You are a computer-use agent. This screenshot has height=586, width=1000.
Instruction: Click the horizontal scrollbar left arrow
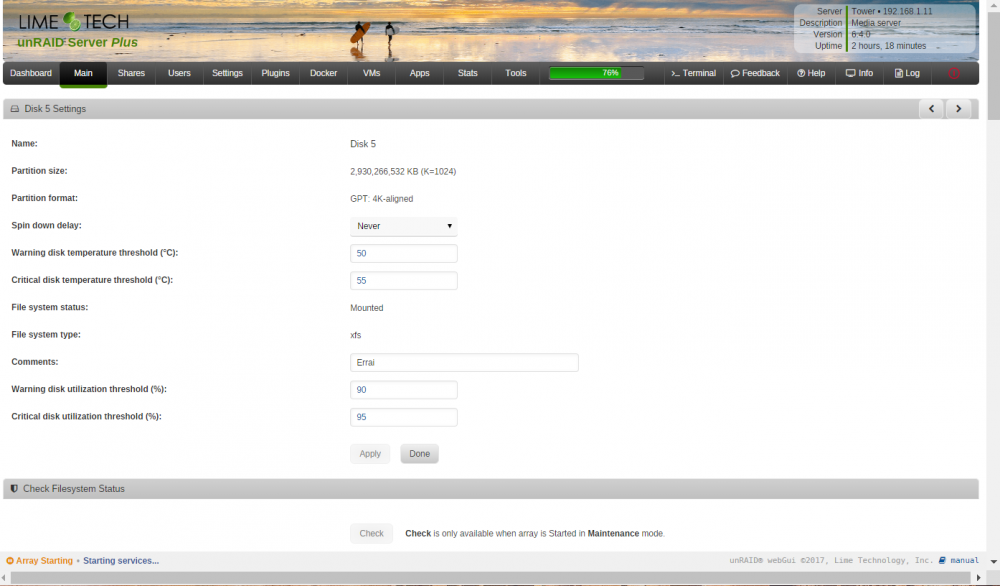4,578
